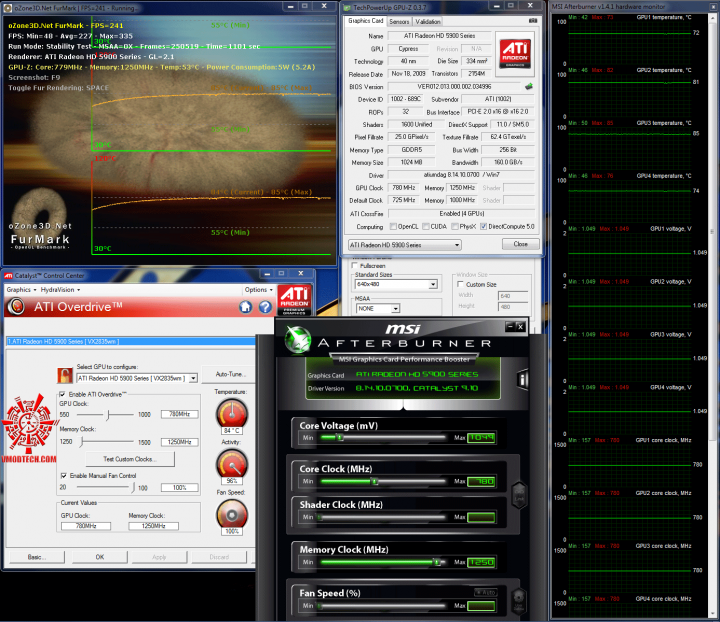This screenshot has width=720, height=622.
Task: Click the GPU-Z title bar app icon
Action: 348,8
